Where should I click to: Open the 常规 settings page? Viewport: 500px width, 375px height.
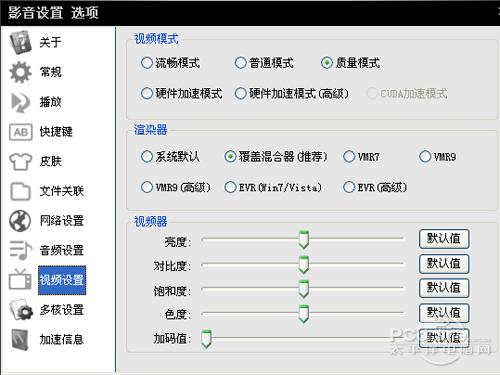point(50,72)
